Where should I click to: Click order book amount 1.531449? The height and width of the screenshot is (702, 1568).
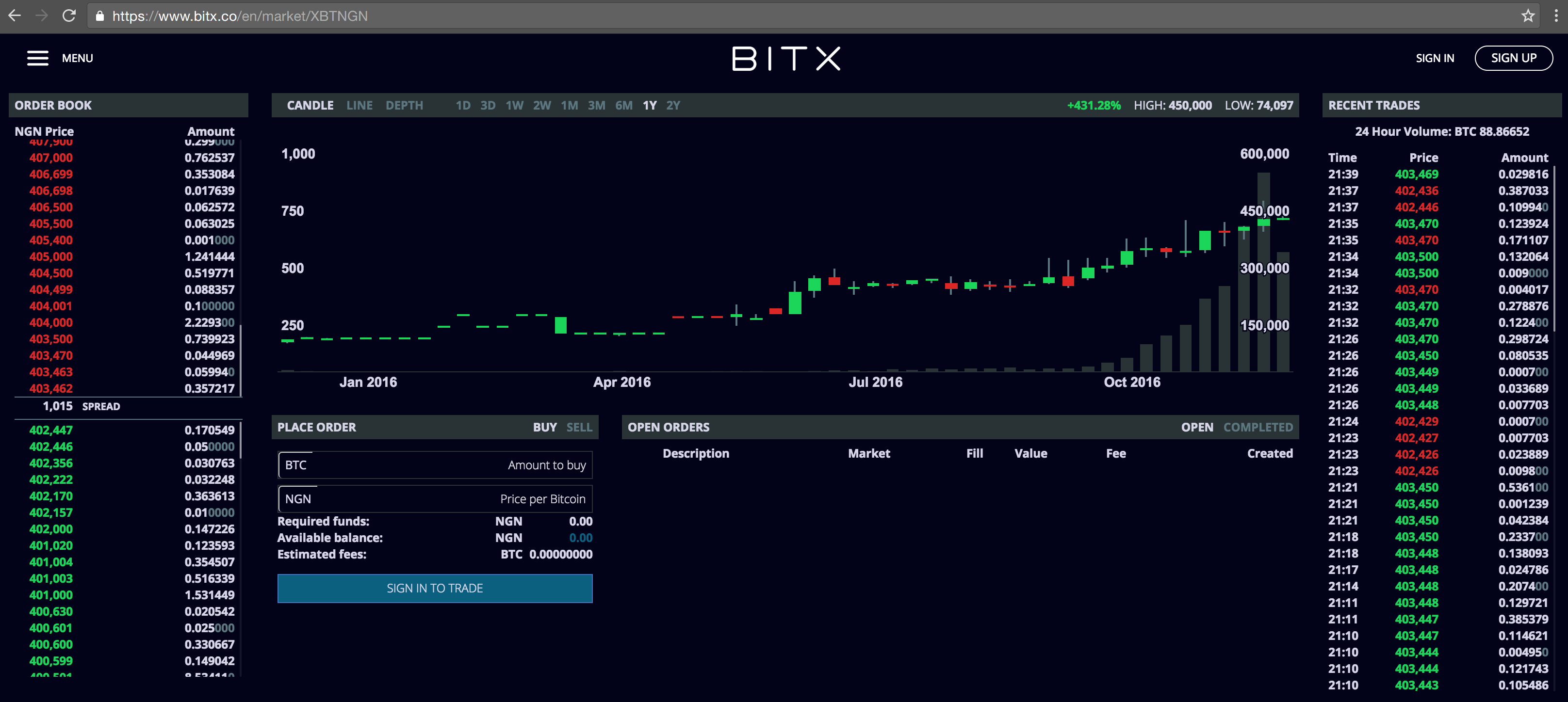click(x=210, y=595)
